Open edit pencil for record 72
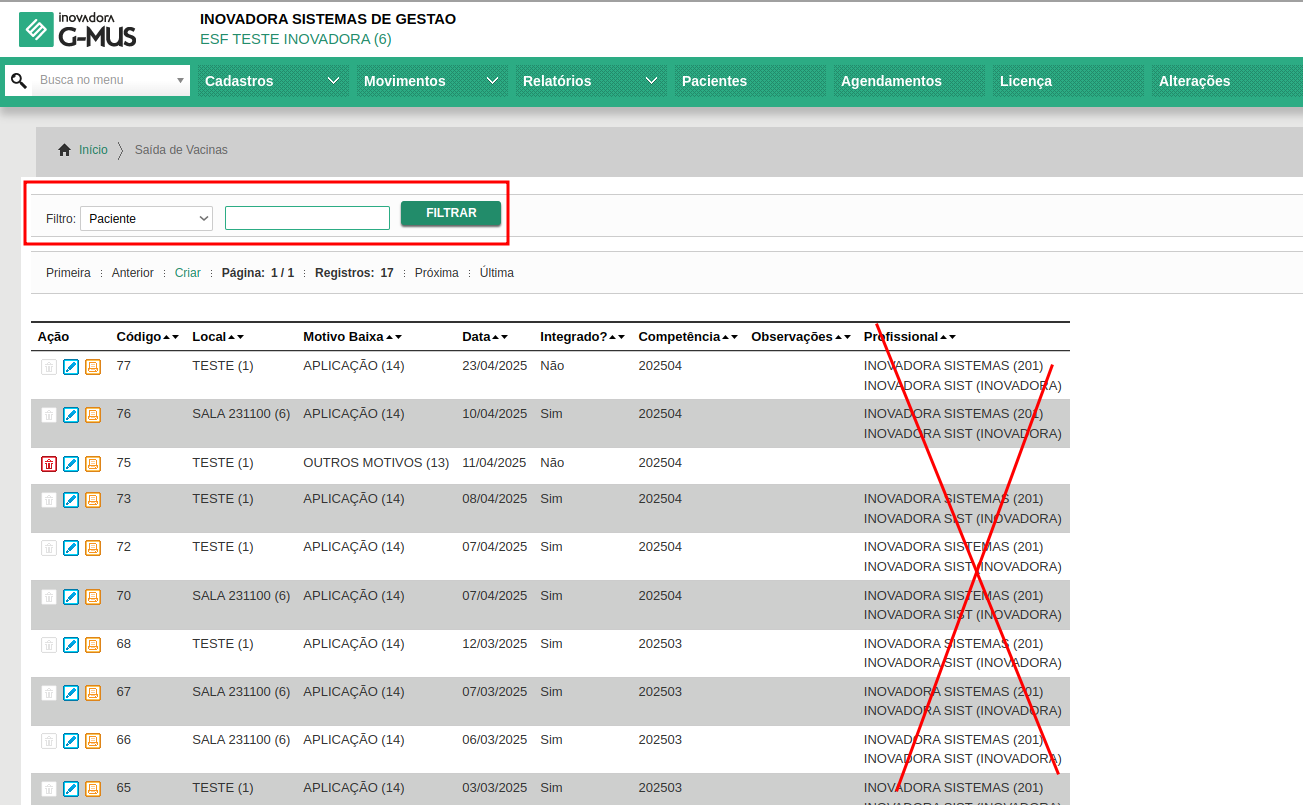1303x805 pixels. pyautogui.click(x=71, y=548)
